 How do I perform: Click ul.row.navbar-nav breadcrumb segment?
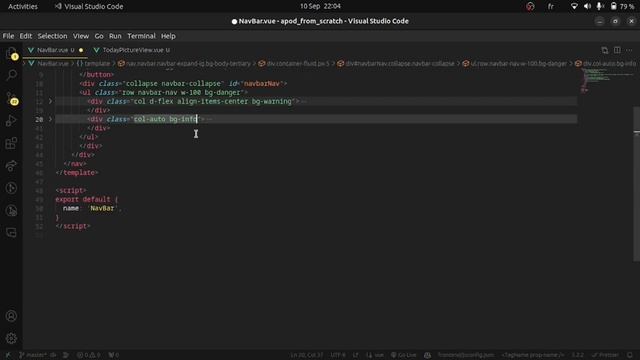point(515,64)
